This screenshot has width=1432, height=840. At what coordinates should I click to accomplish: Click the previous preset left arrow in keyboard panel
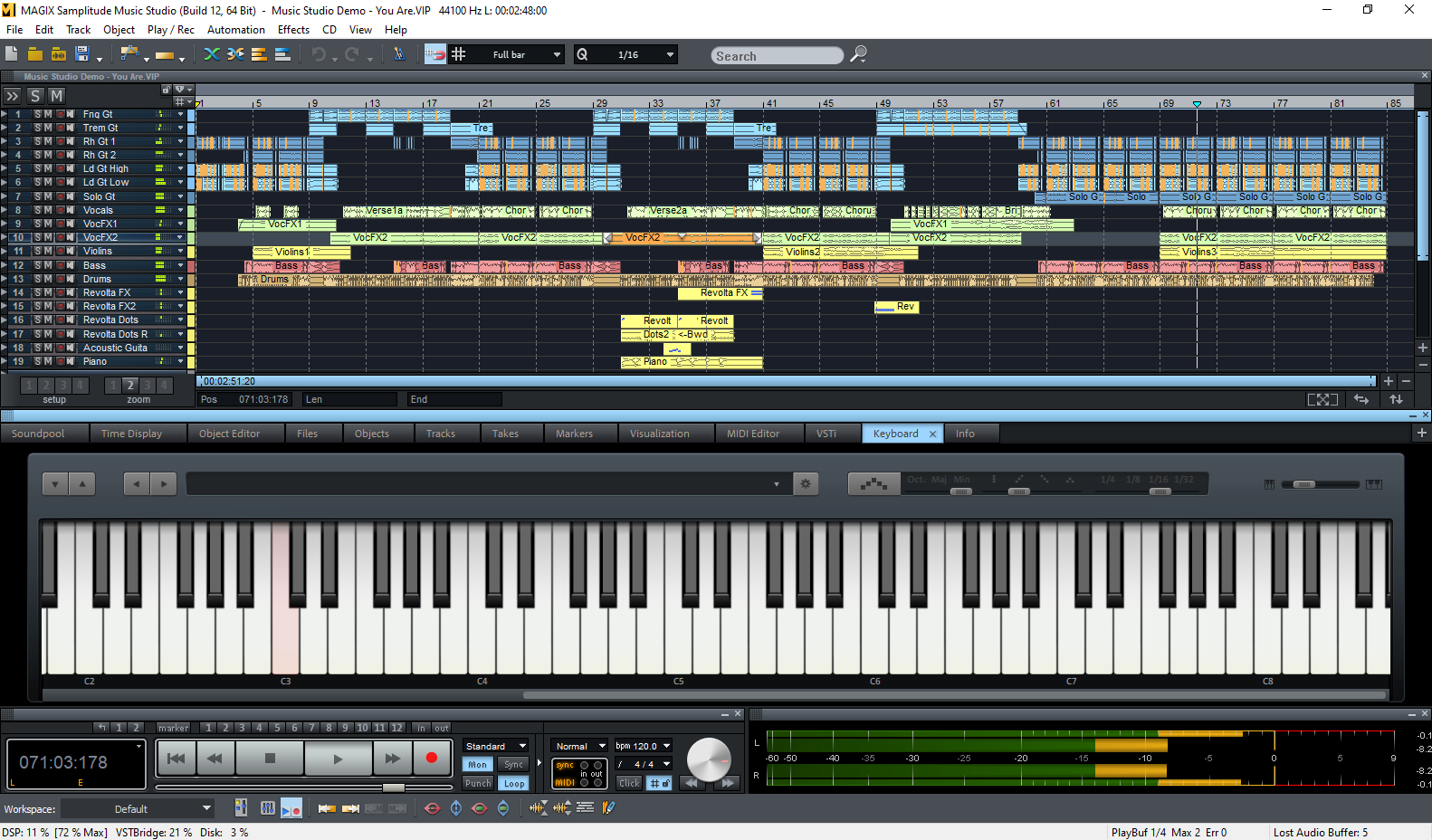[x=137, y=484]
